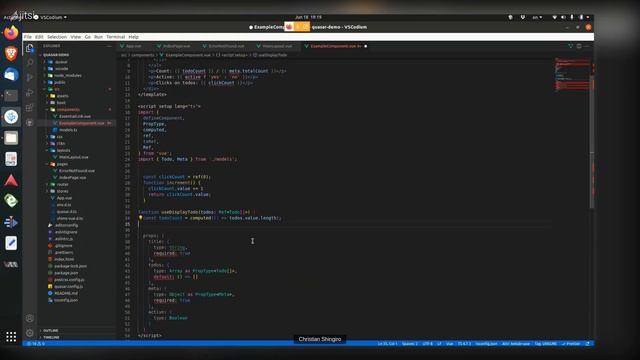The width and height of the screenshot is (640, 360).
Task: Click the Prettier status bar item
Action: click(x=571, y=344)
